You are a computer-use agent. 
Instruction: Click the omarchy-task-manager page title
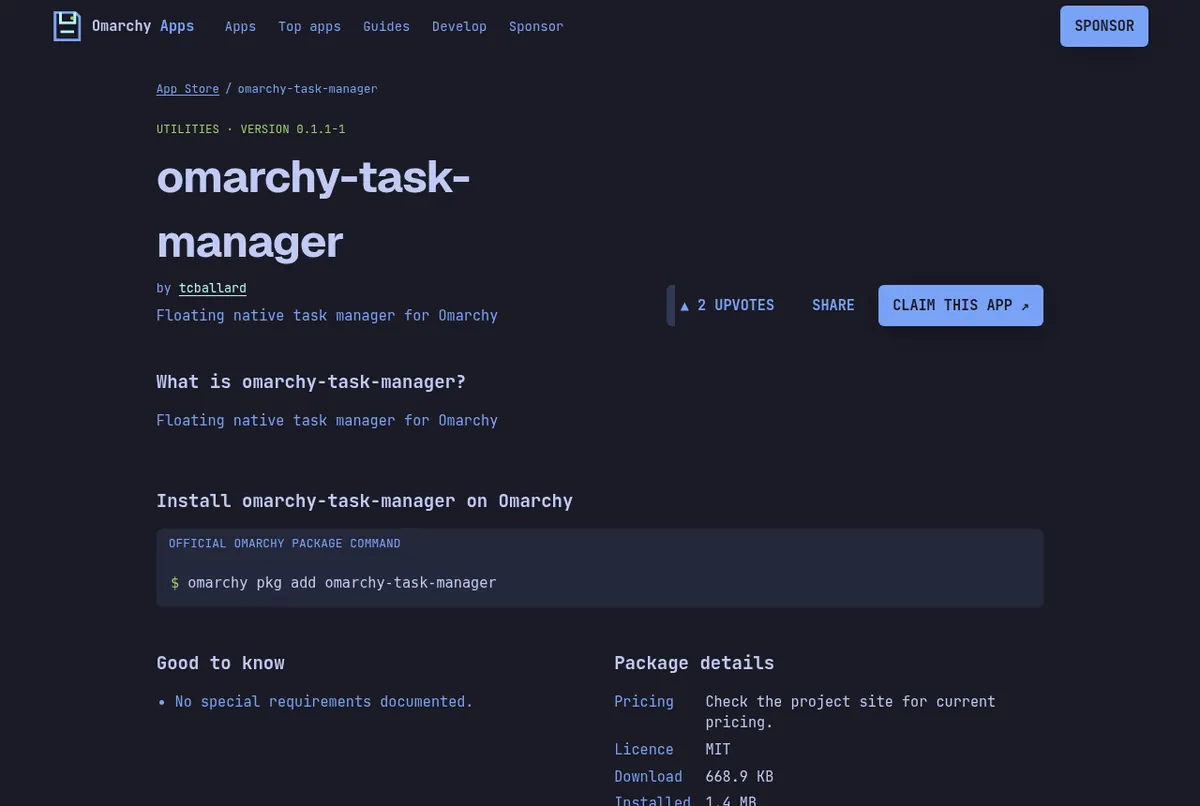(313, 209)
